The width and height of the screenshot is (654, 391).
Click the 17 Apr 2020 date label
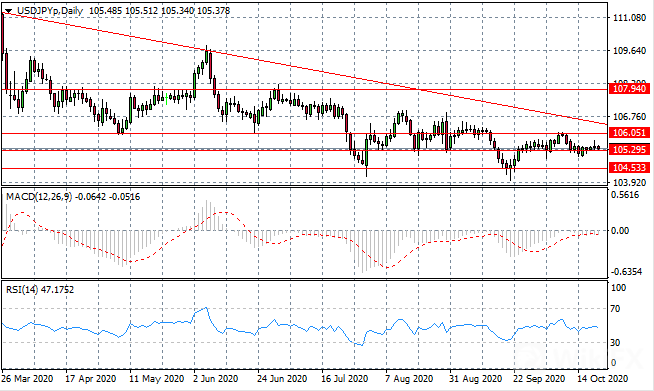[91, 379]
